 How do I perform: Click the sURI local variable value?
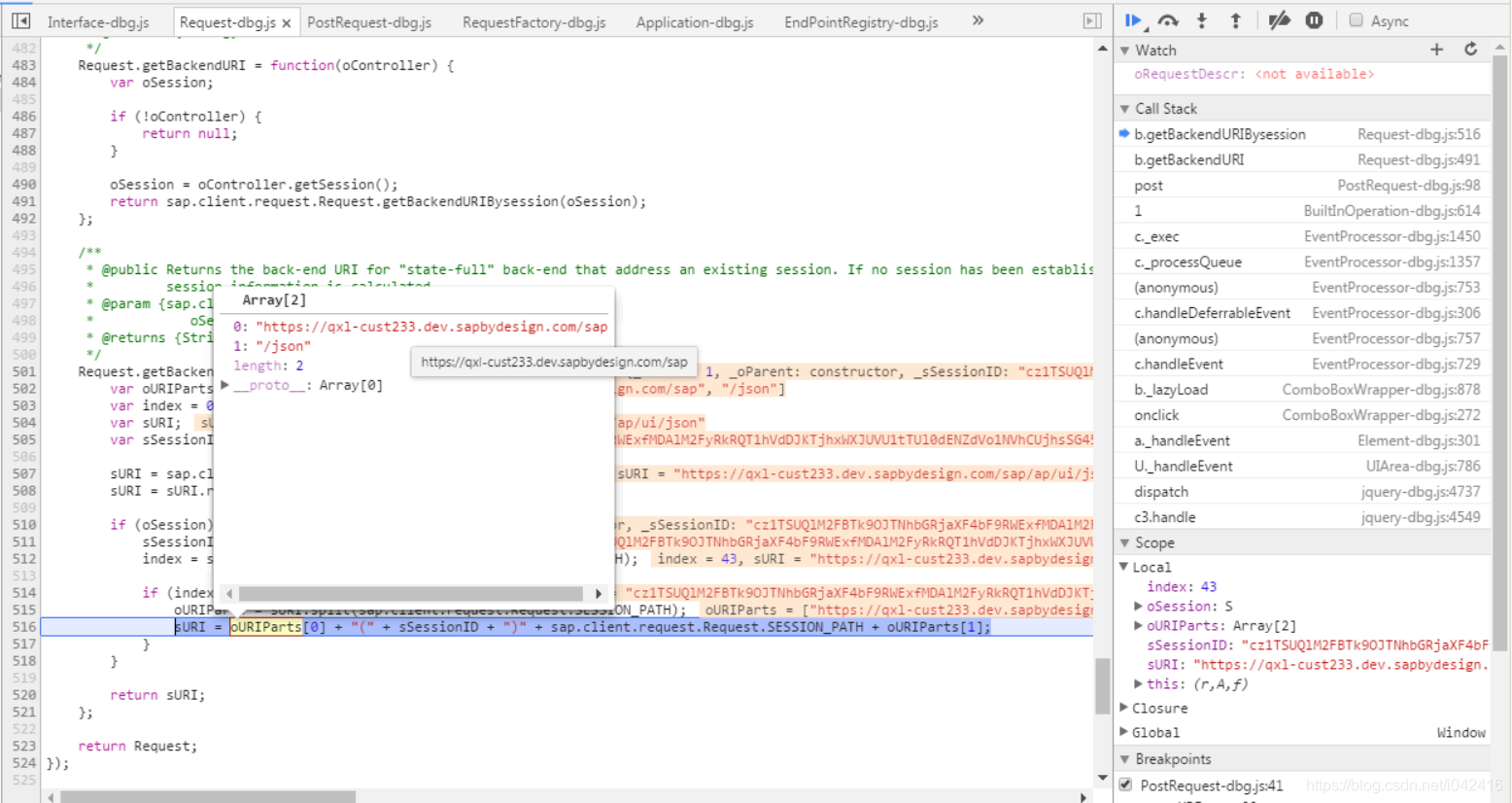pyautogui.click(x=1341, y=664)
